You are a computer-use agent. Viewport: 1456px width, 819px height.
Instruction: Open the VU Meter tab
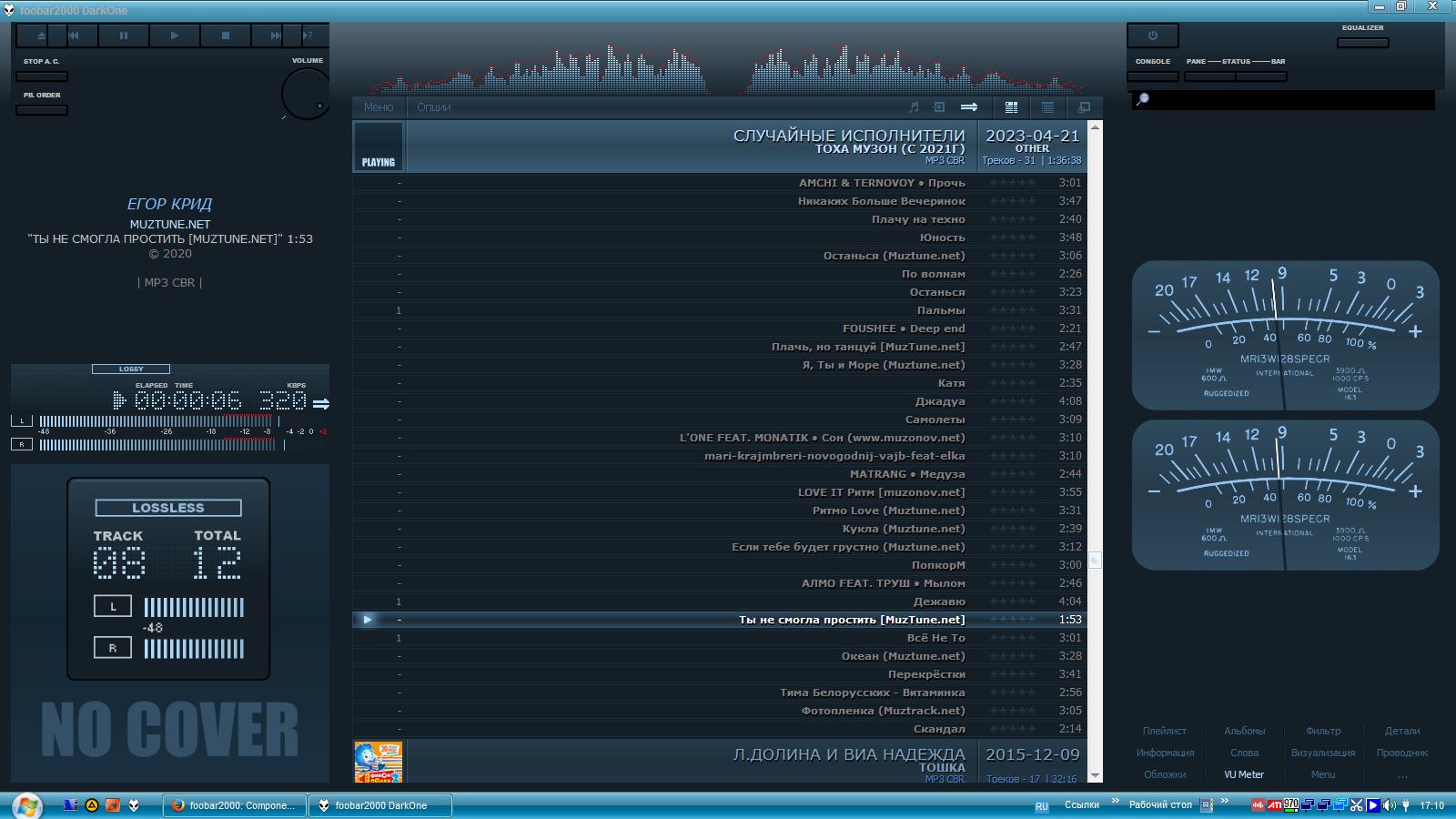pyautogui.click(x=1244, y=774)
